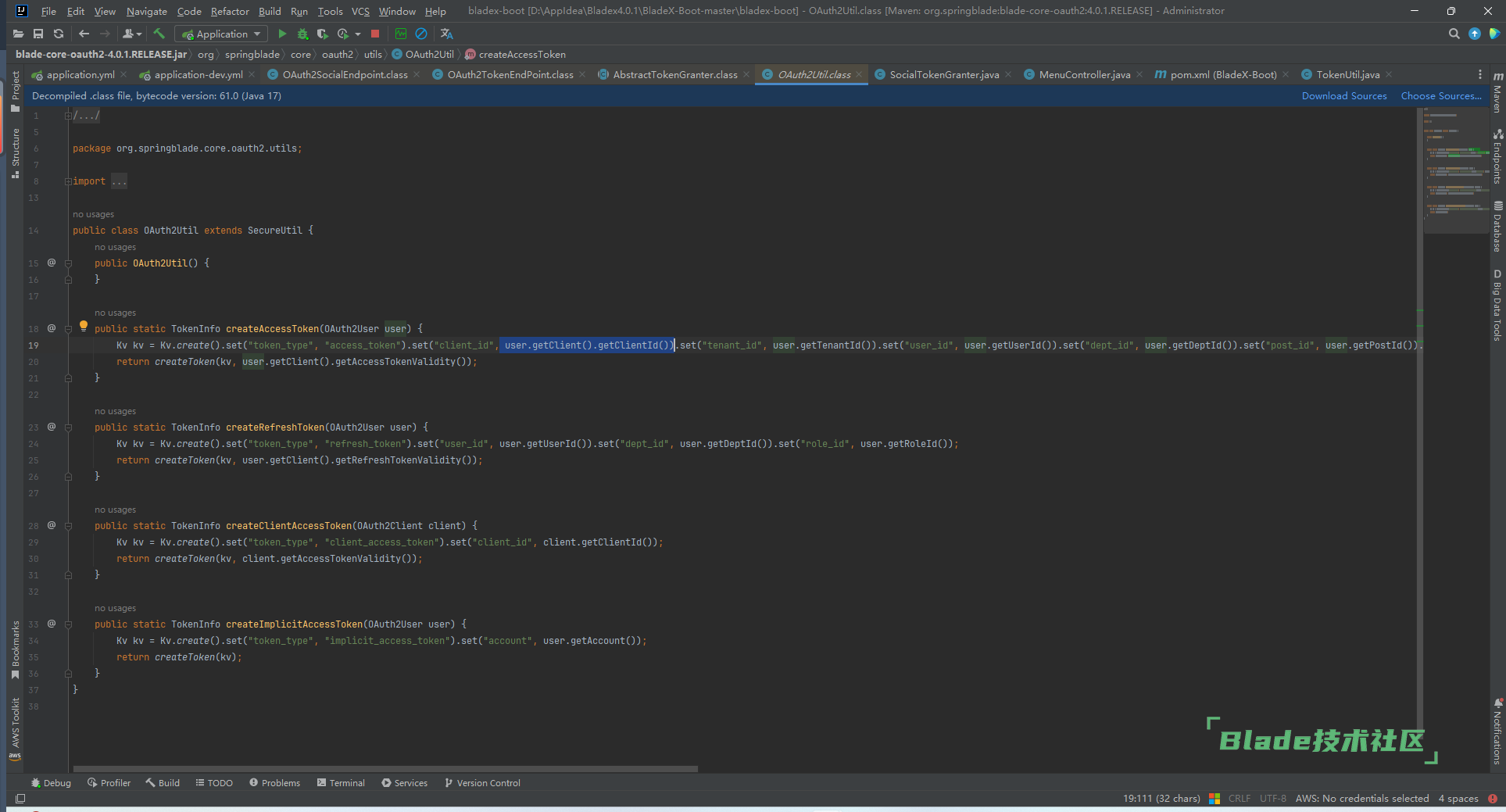The height and width of the screenshot is (812, 1506).
Task: Open the Profiler tool window
Action: click(109, 783)
